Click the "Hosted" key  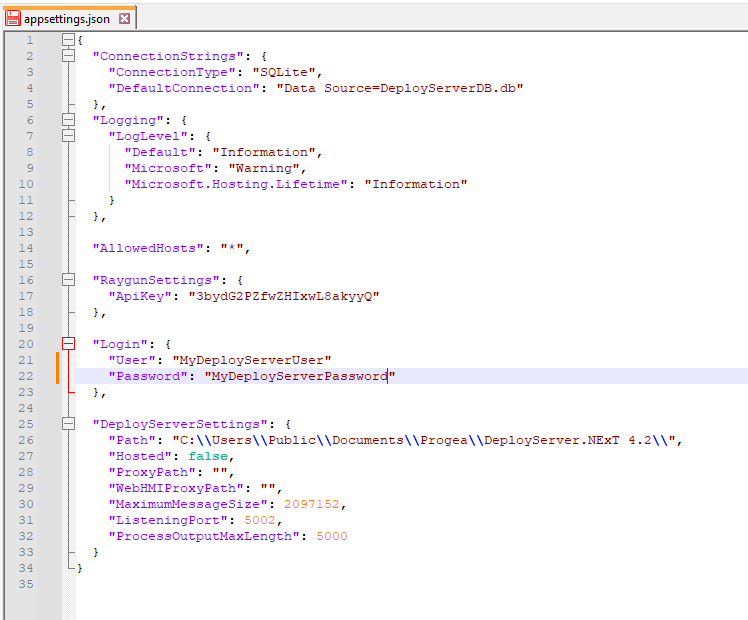140,456
